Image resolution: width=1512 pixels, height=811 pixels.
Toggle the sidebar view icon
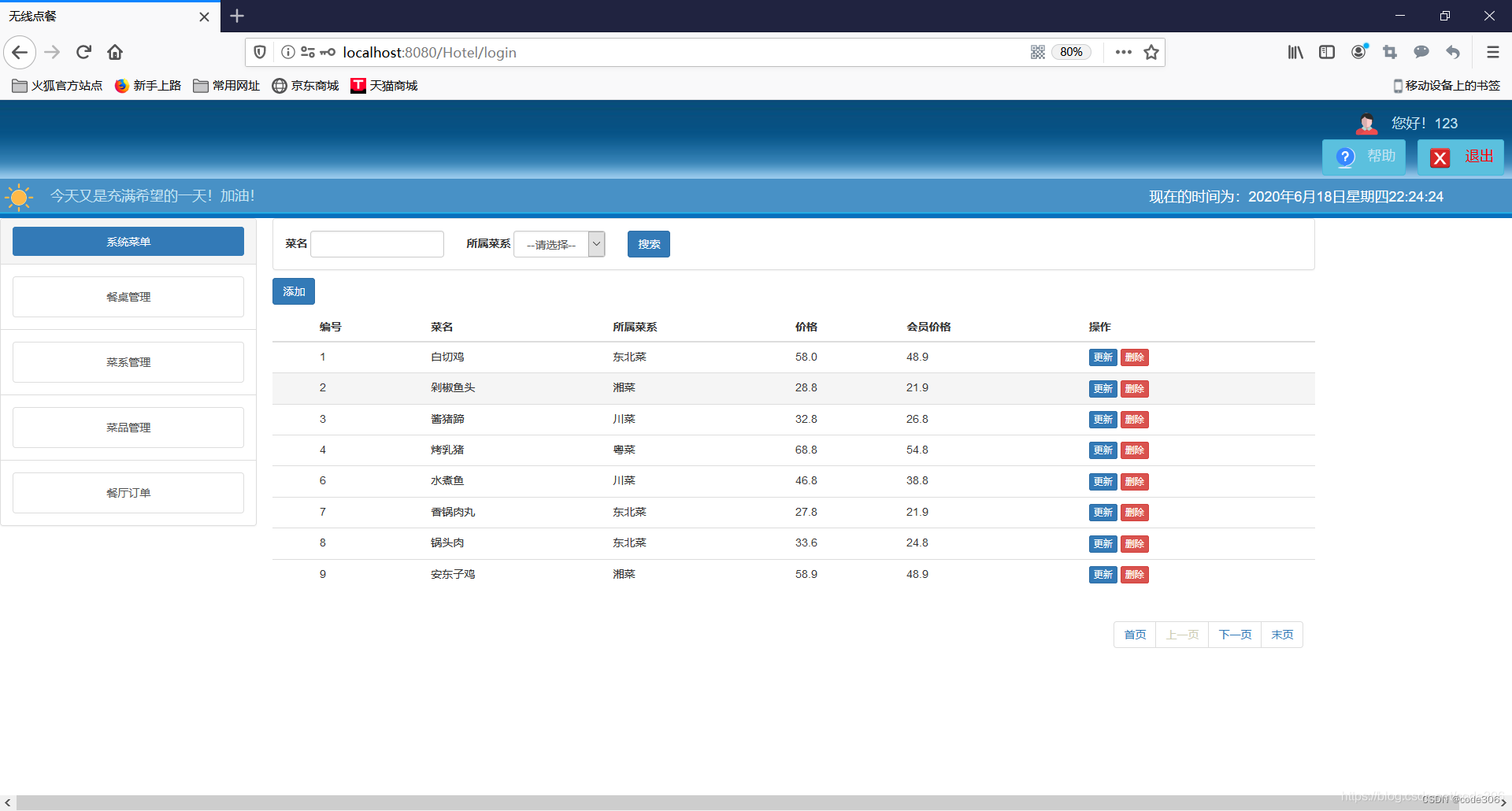pos(1327,52)
